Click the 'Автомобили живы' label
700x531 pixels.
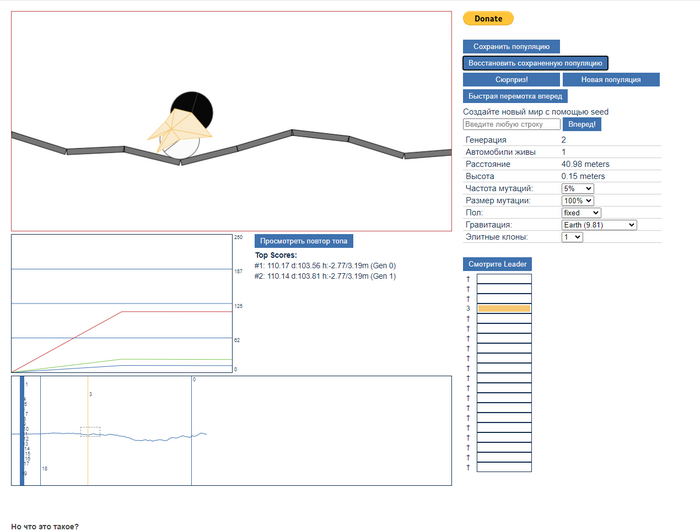500,152
